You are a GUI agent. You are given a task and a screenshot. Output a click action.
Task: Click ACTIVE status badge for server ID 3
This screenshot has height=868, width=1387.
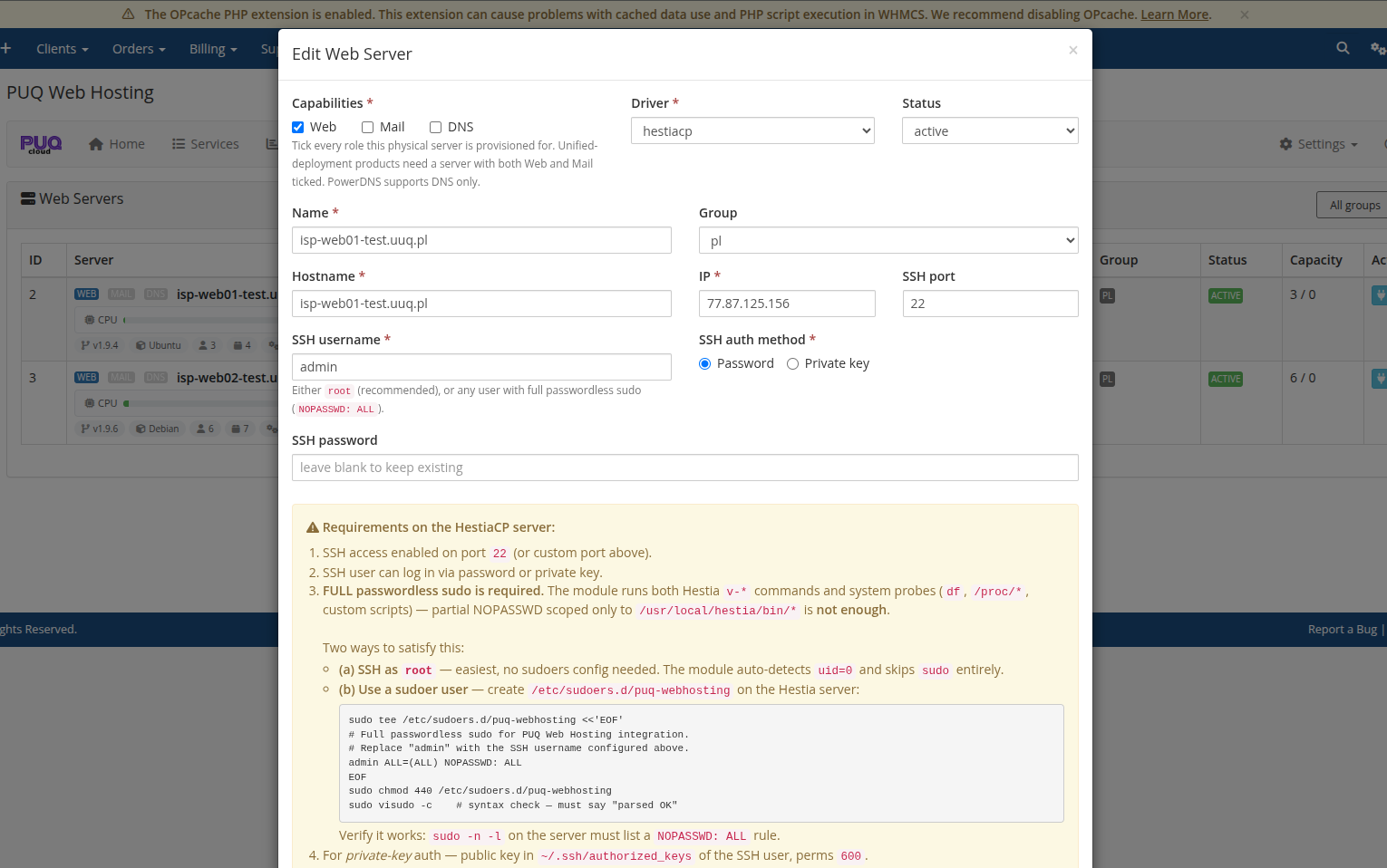[1226, 379]
